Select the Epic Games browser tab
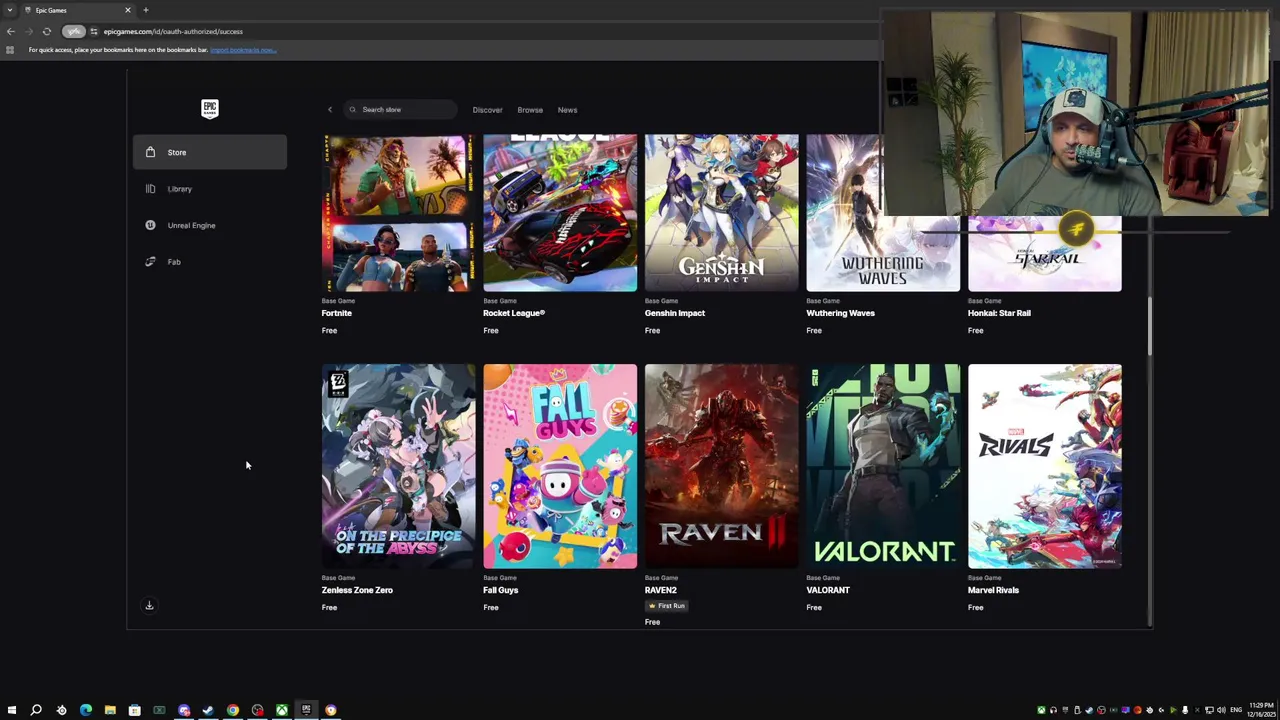Image resolution: width=1280 pixels, height=720 pixels. click(x=77, y=10)
